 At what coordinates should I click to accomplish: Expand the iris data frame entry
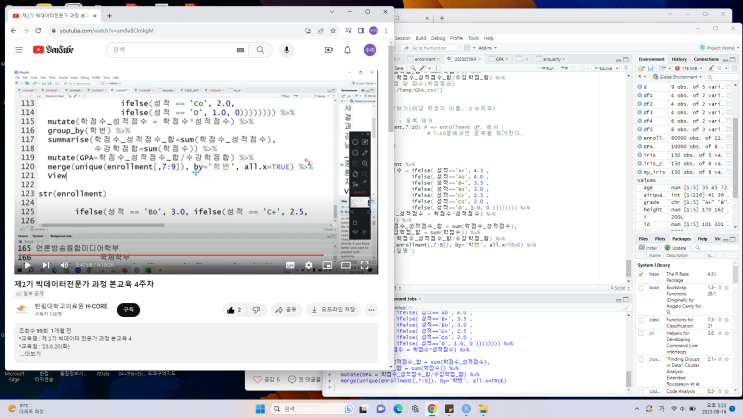[x=640, y=155]
